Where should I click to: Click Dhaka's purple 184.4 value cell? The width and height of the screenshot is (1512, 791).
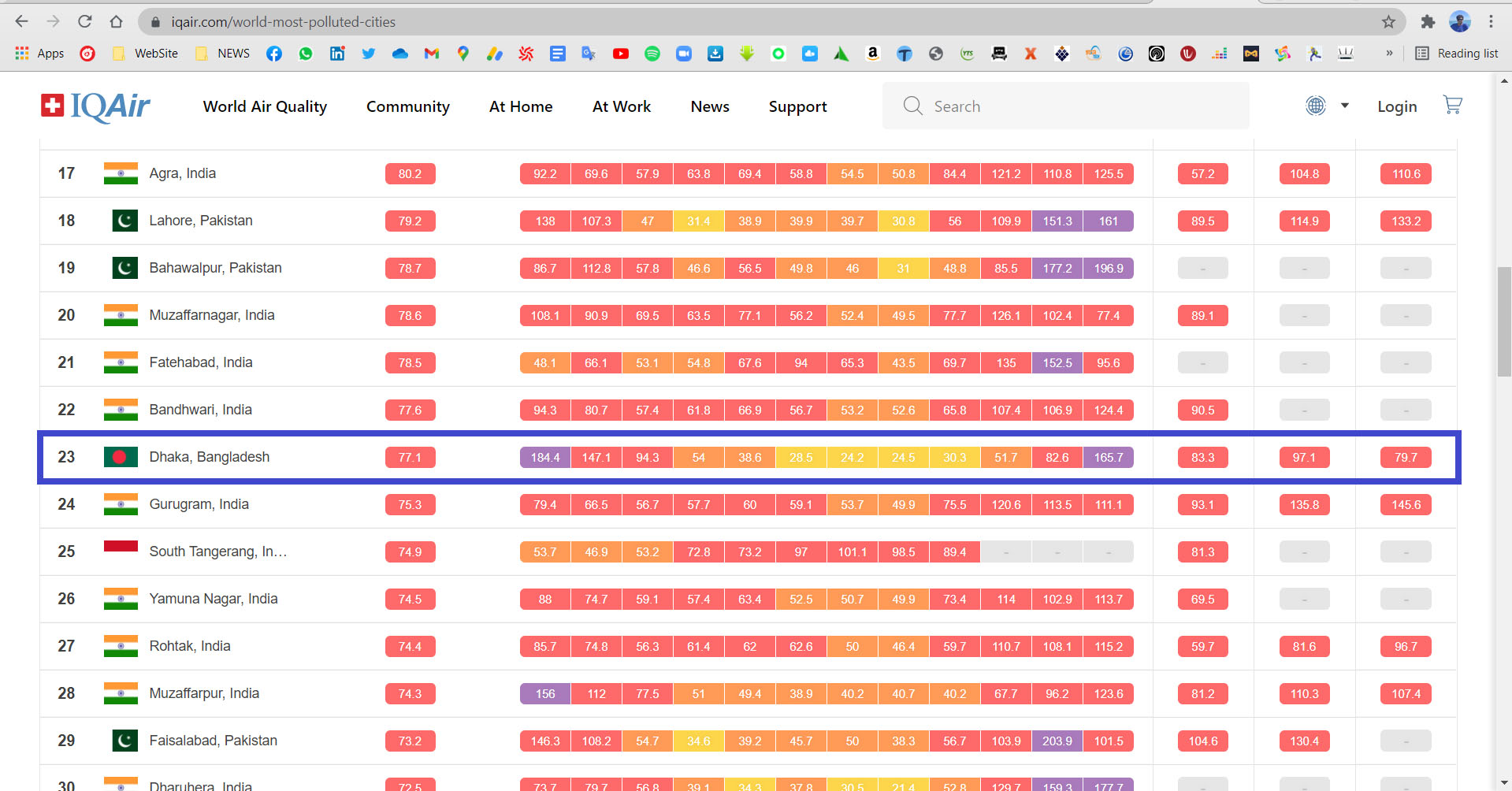click(545, 458)
